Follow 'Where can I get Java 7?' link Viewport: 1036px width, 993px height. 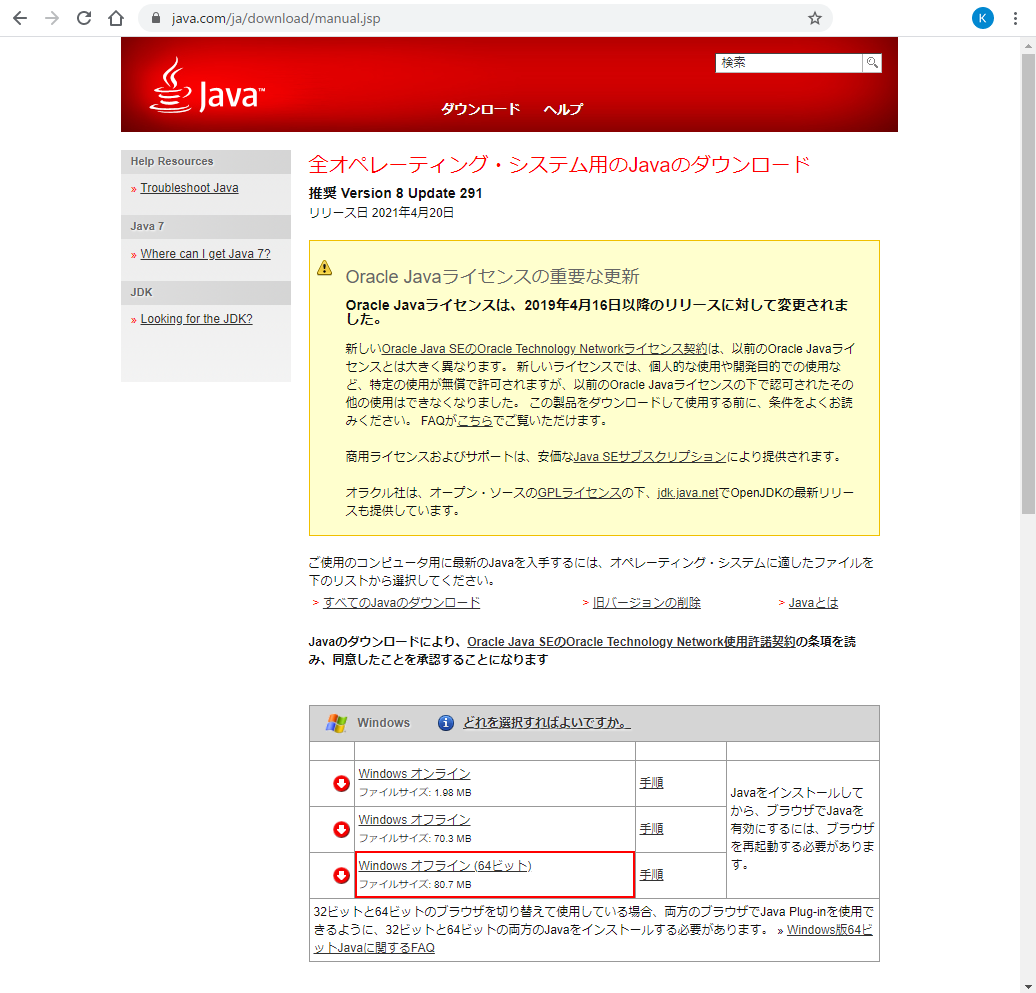(205, 254)
